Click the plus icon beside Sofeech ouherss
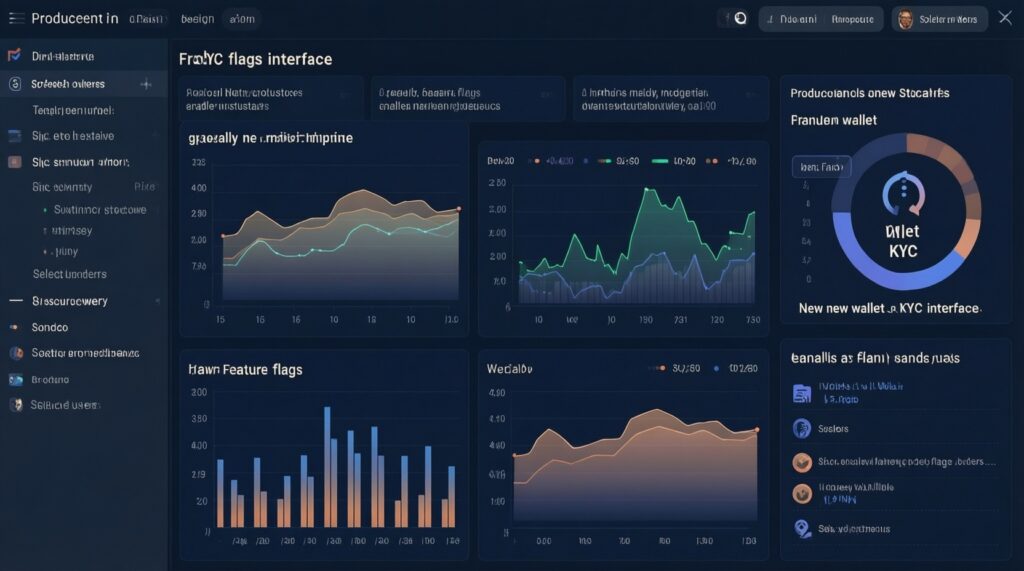The width and height of the screenshot is (1024, 571). tap(146, 84)
